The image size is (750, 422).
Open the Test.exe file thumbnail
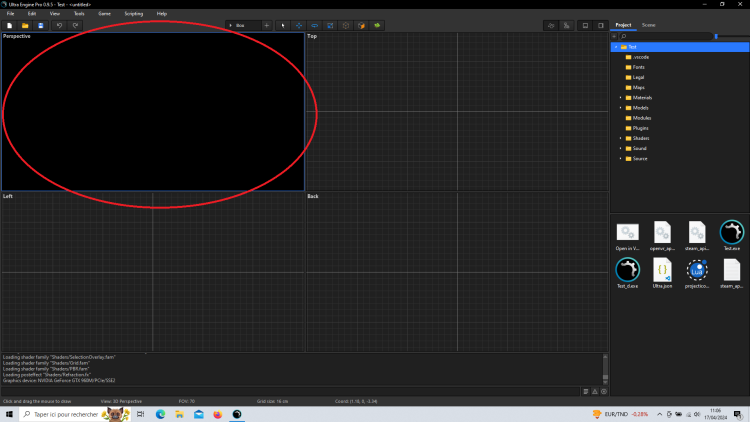coord(732,233)
